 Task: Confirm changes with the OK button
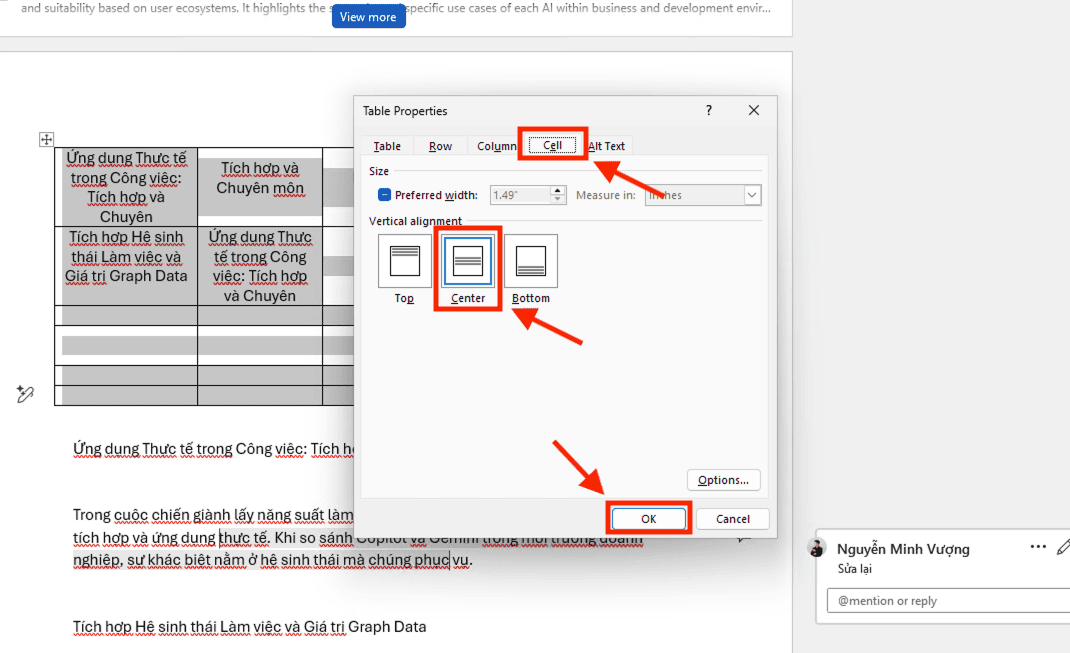(x=648, y=518)
